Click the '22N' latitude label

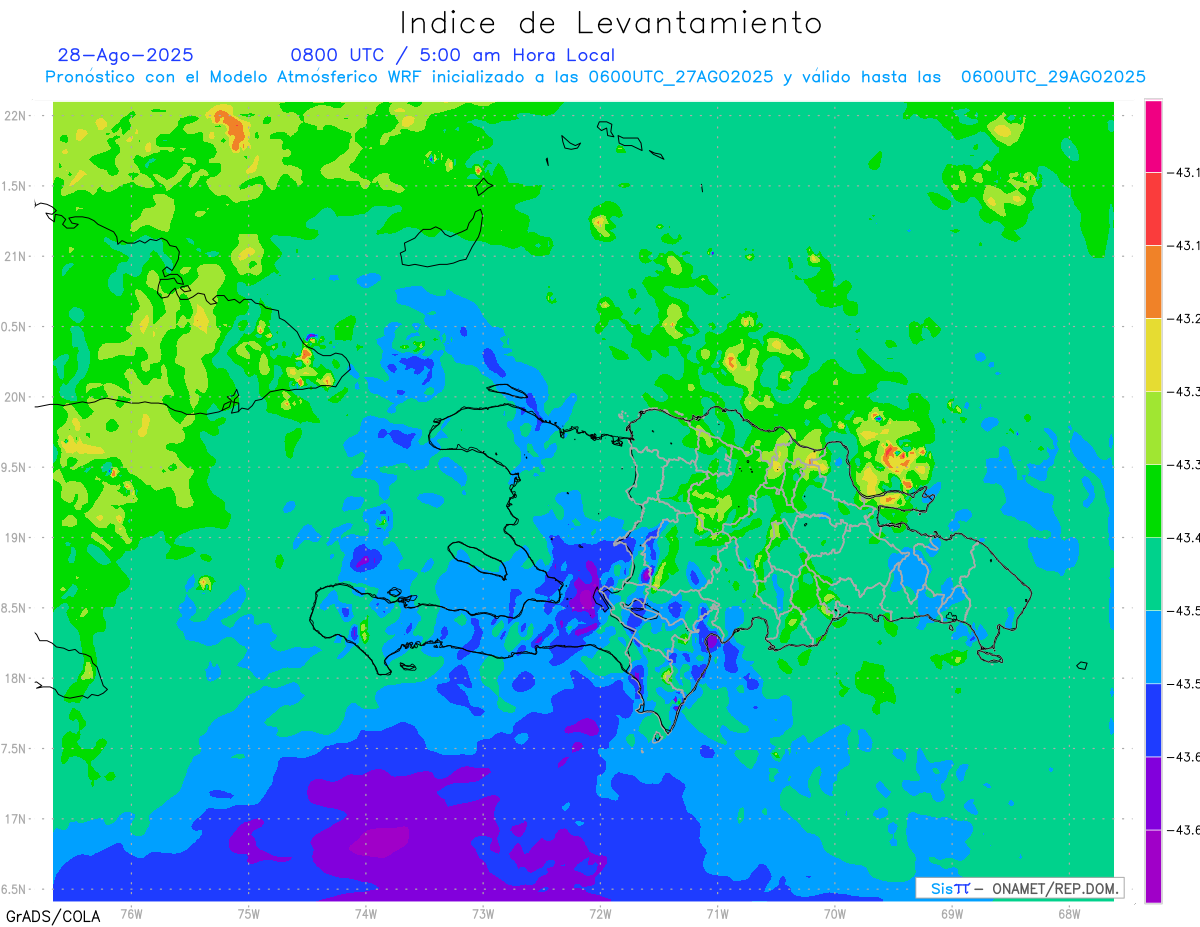coord(17,115)
